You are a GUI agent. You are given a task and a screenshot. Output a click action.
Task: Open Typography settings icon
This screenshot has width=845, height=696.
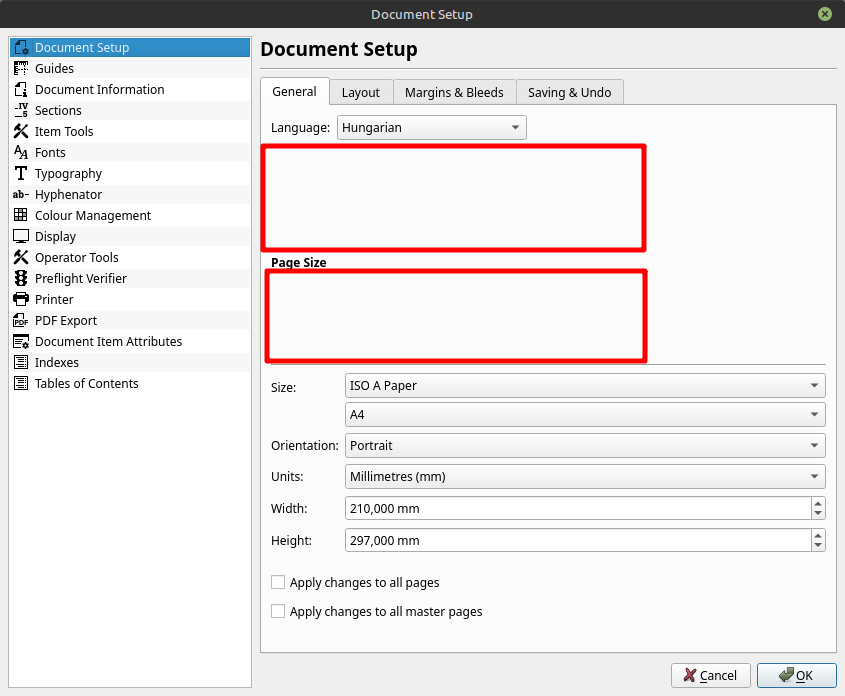[x=20, y=173]
